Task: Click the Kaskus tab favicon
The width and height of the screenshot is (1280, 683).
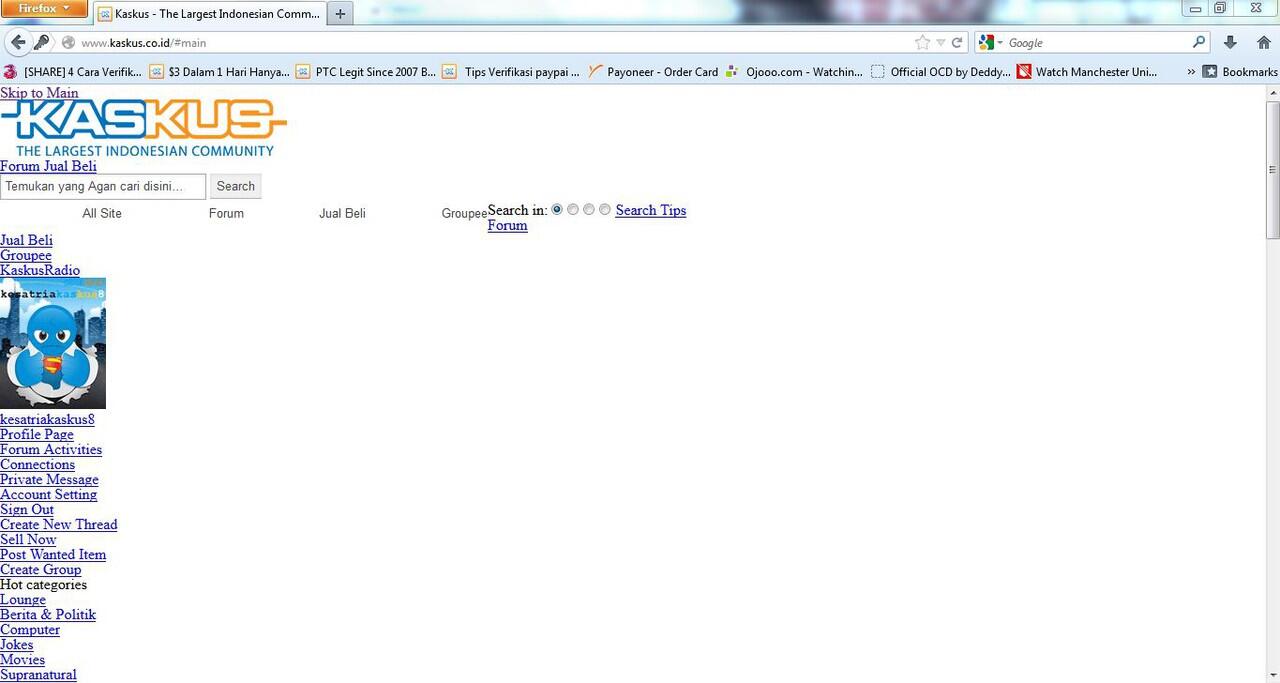Action: pyautogui.click(x=104, y=14)
